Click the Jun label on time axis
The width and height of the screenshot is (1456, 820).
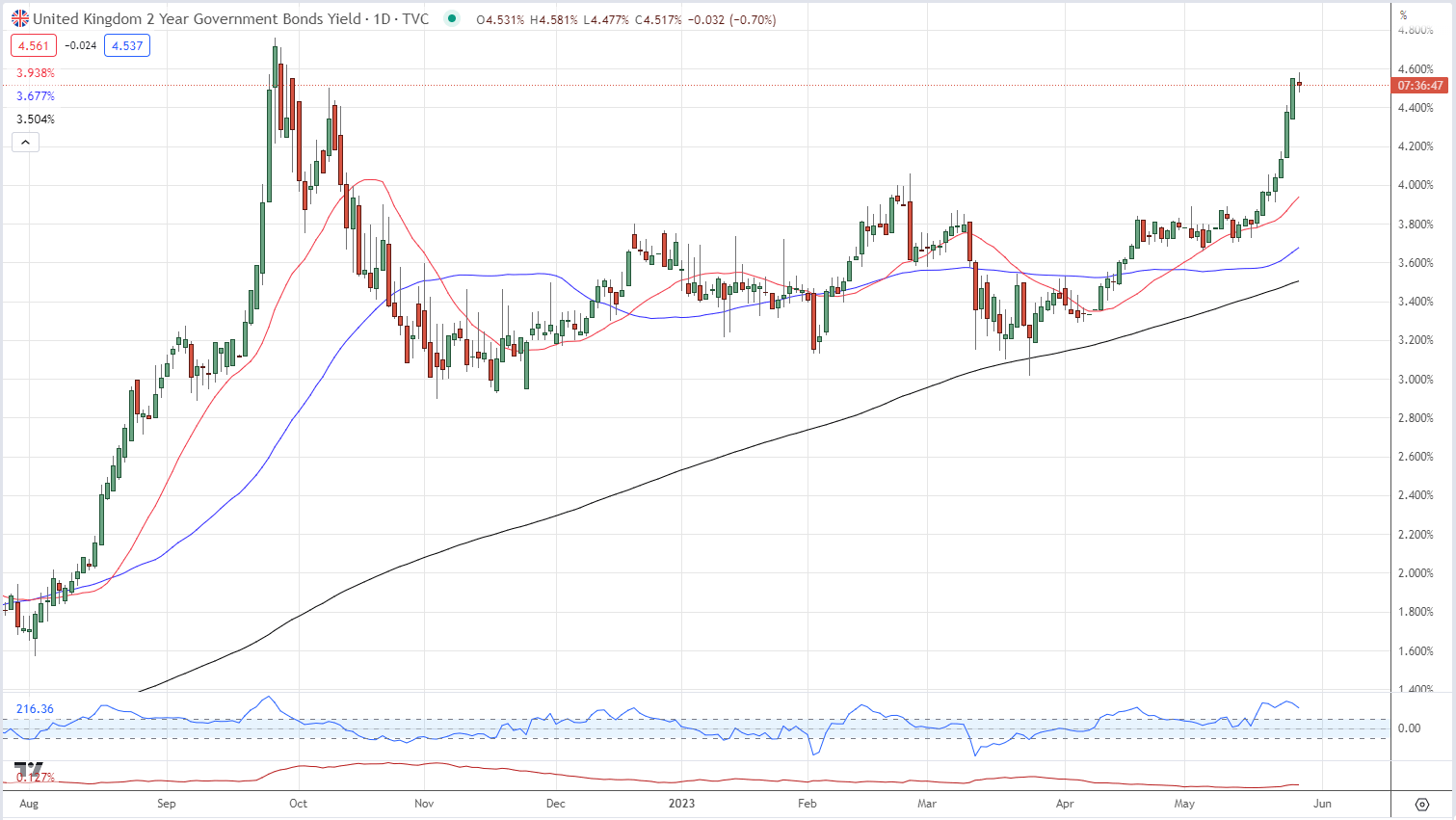tap(1323, 804)
